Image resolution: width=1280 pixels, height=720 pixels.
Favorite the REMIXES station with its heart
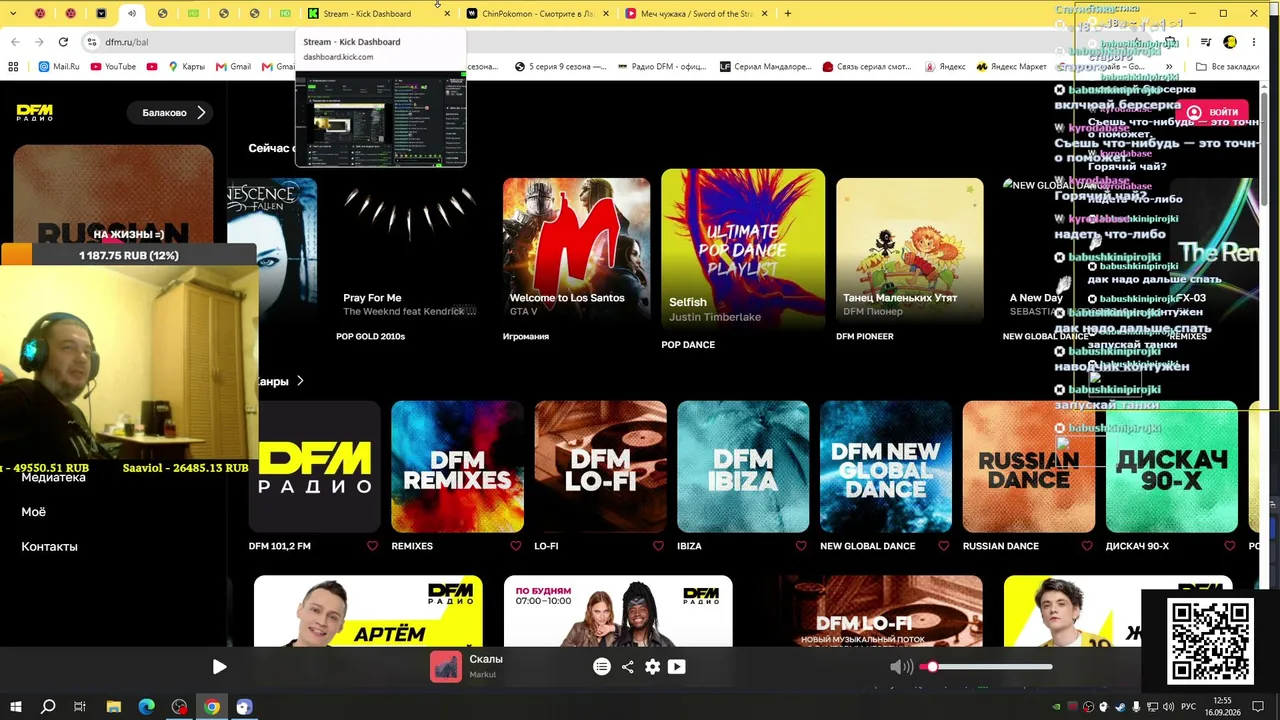click(x=516, y=546)
